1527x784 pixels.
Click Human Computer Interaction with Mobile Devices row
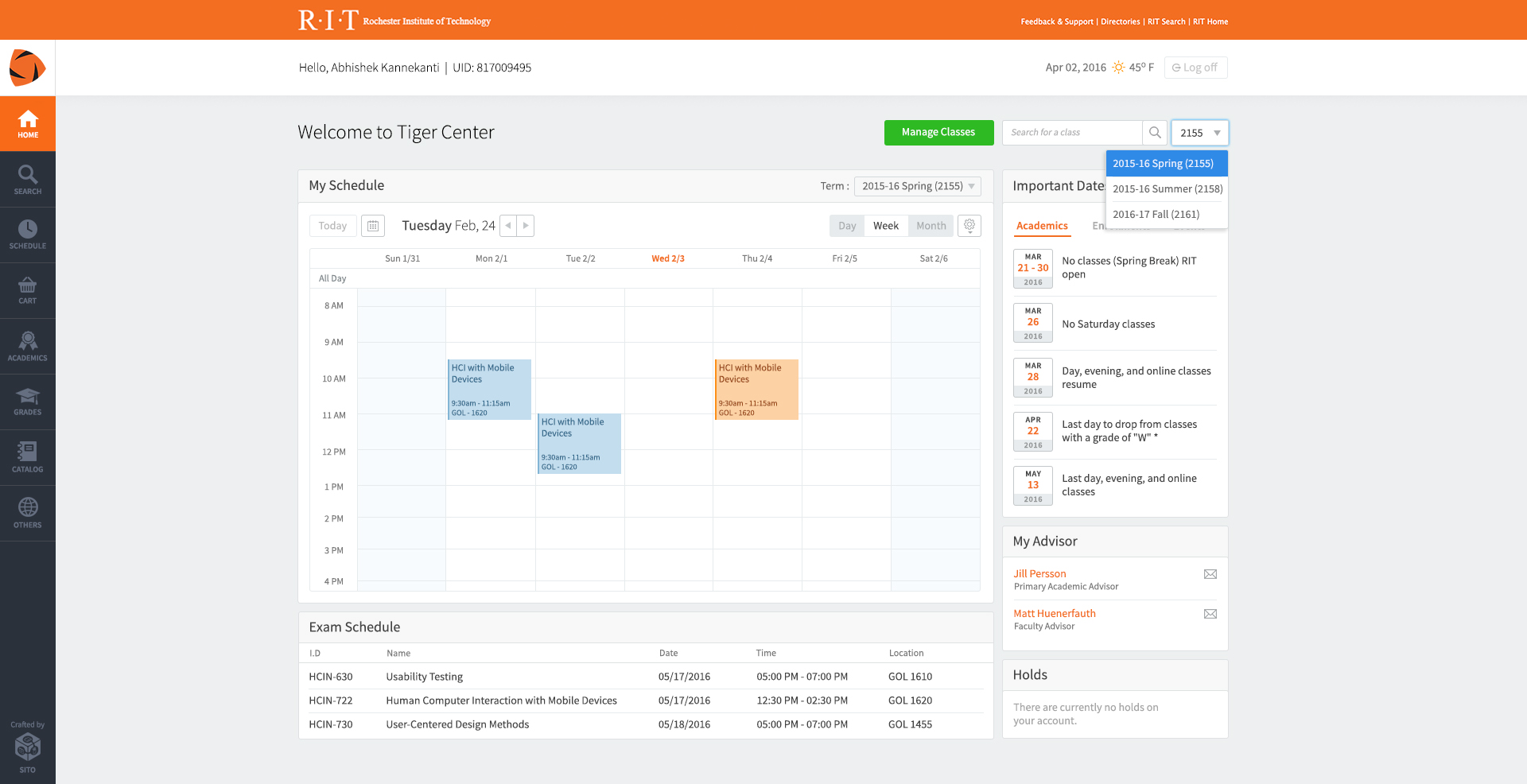[x=646, y=701]
